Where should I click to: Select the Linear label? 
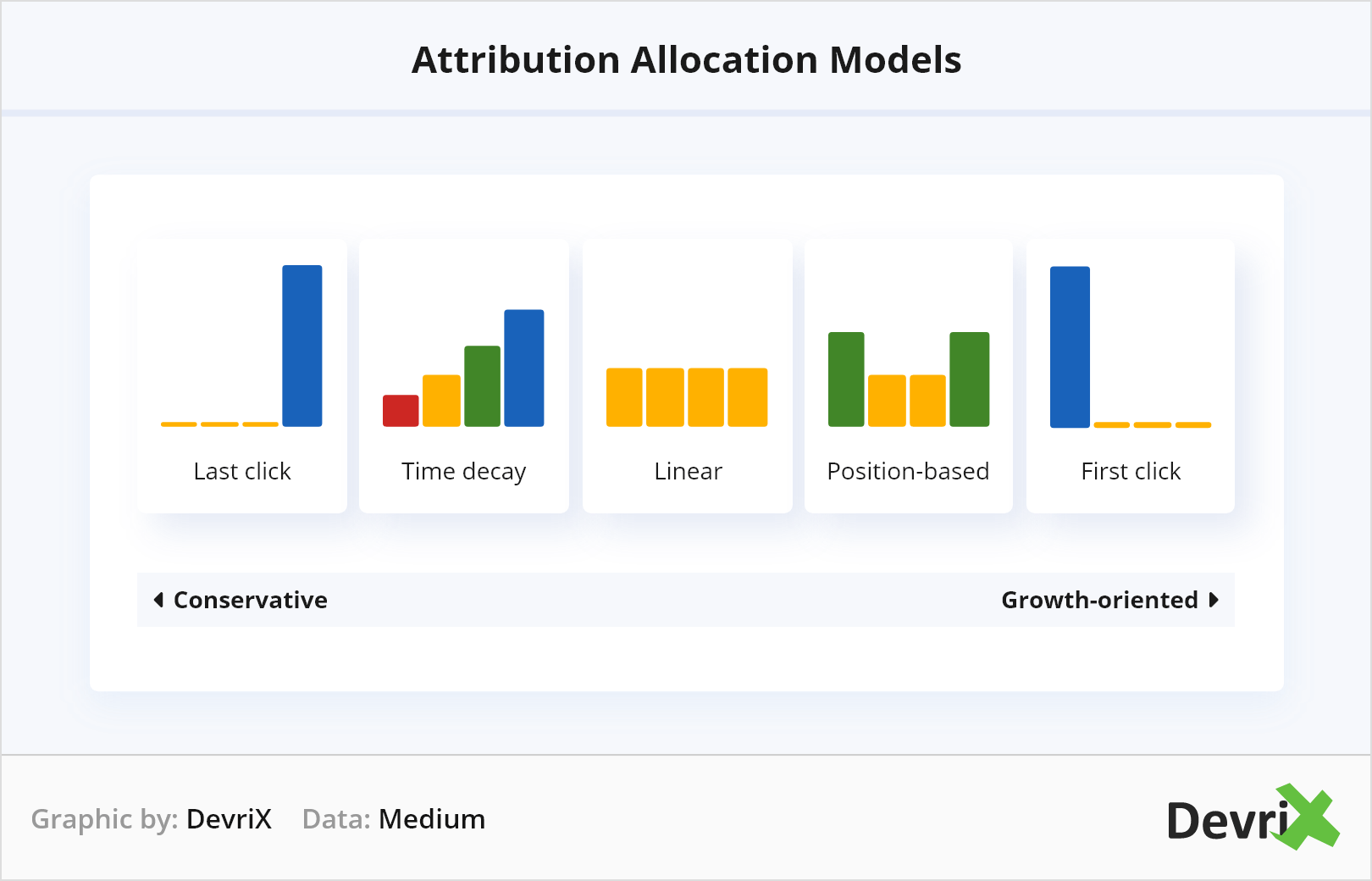[x=688, y=471]
